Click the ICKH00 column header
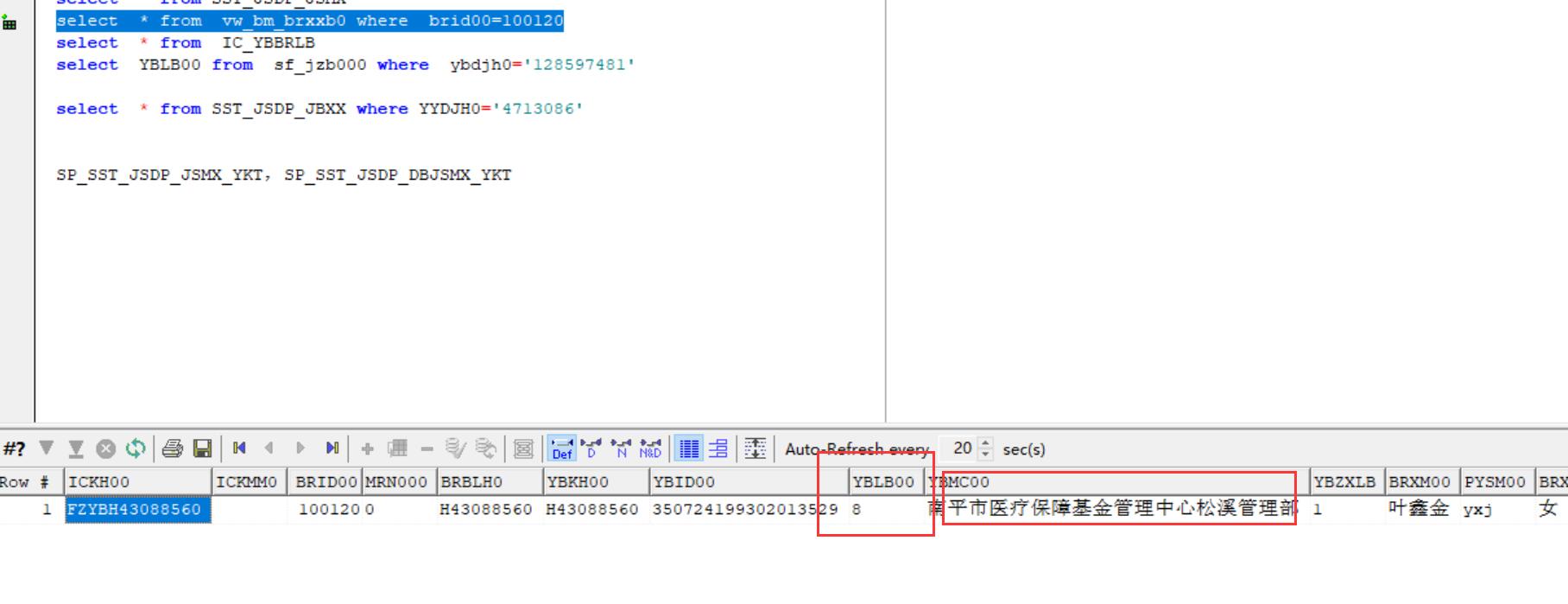 138,482
